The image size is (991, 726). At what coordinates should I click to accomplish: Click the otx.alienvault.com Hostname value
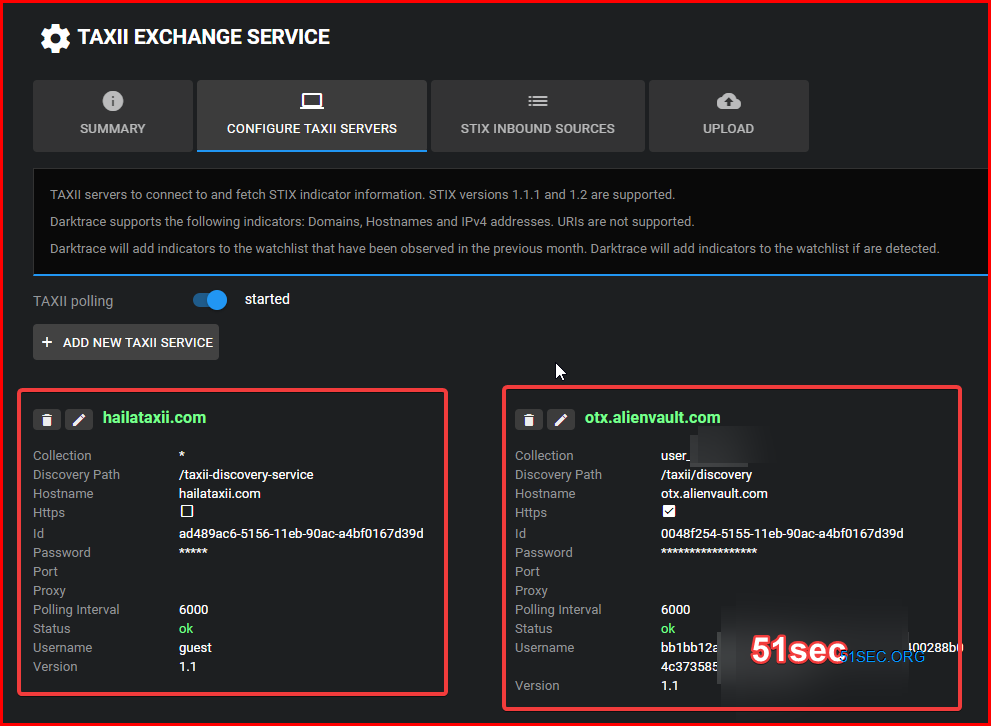(x=714, y=493)
